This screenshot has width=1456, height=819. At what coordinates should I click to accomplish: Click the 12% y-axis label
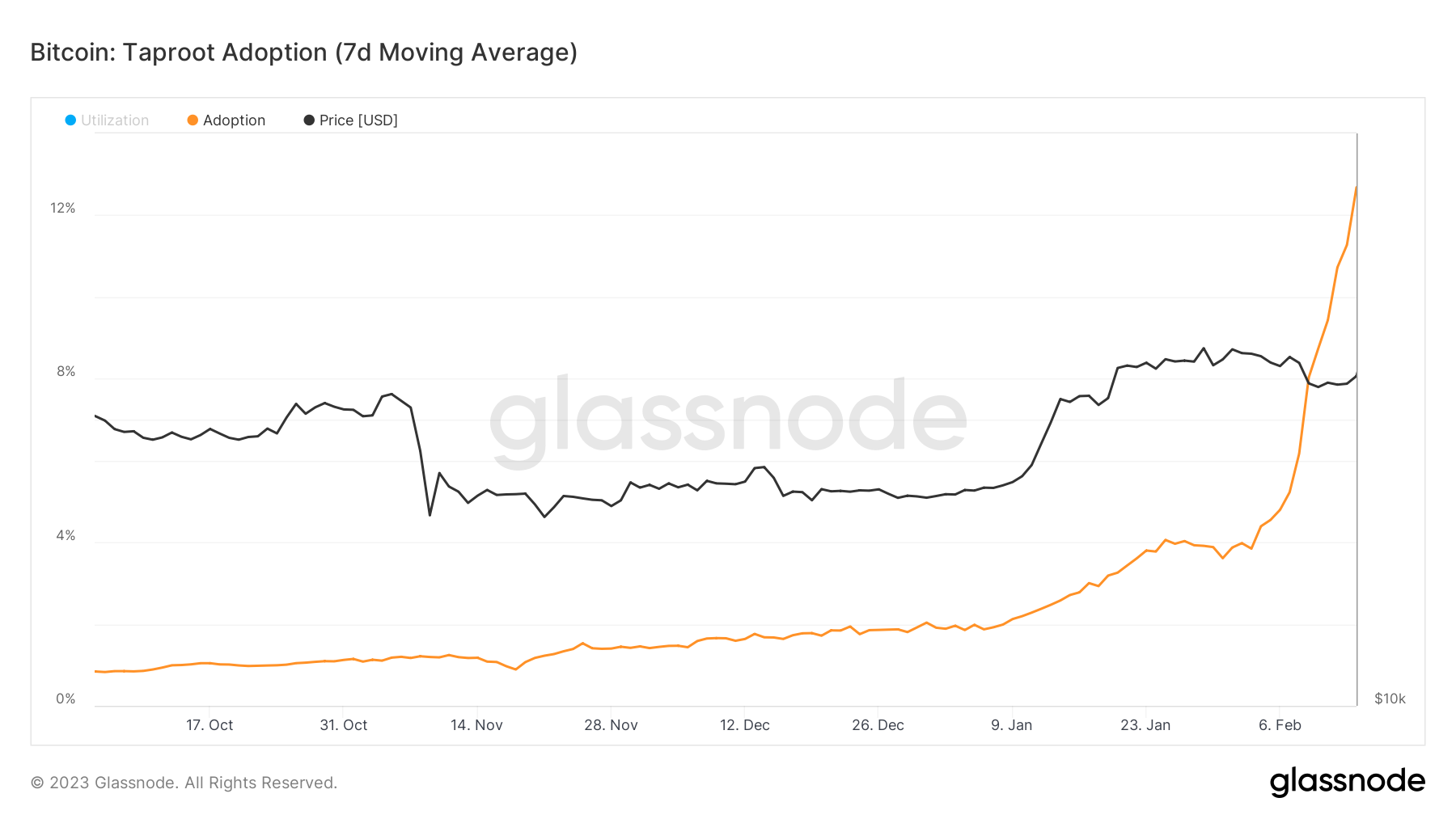tap(63, 209)
